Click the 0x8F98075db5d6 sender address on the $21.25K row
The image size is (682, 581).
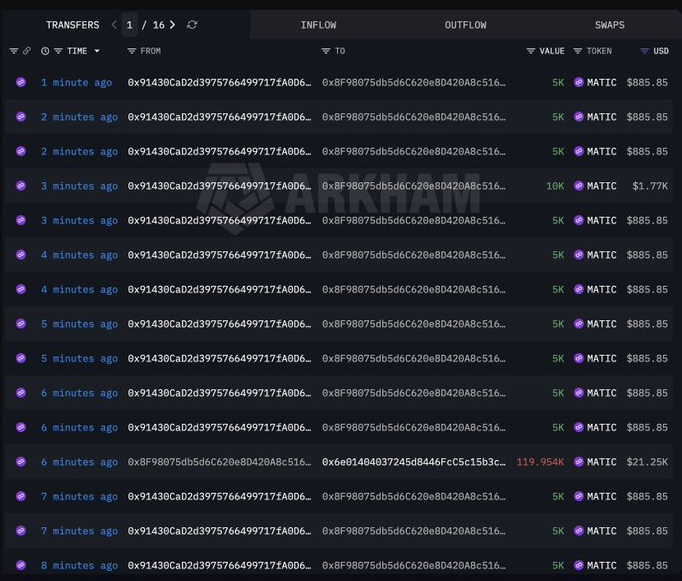pyautogui.click(x=219, y=462)
